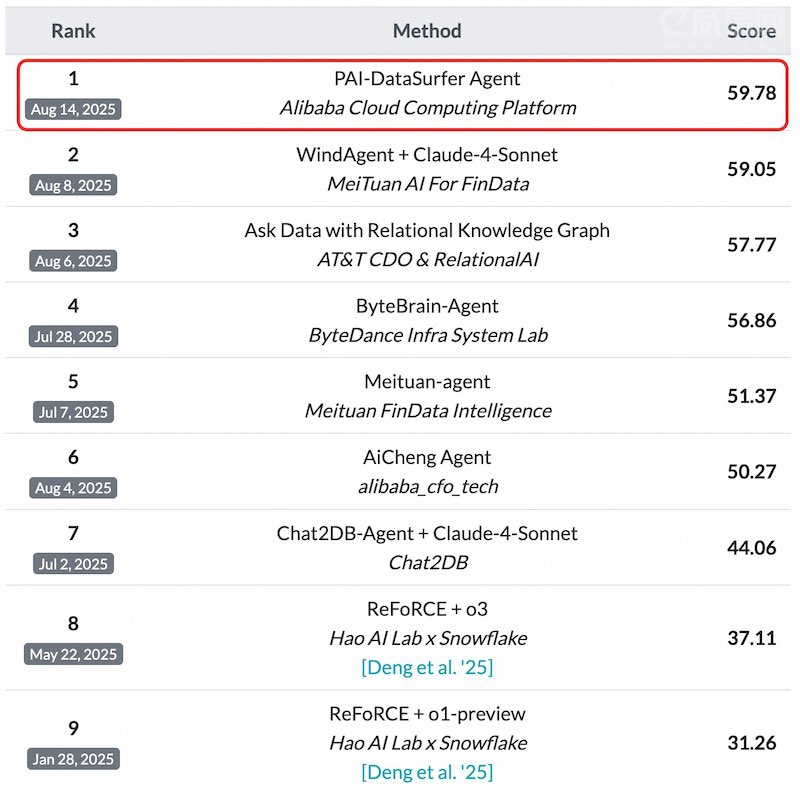The height and width of the screenshot is (792, 800).
Task: Click the Alibaba Cloud Computing Platform text
Action: pos(427,107)
